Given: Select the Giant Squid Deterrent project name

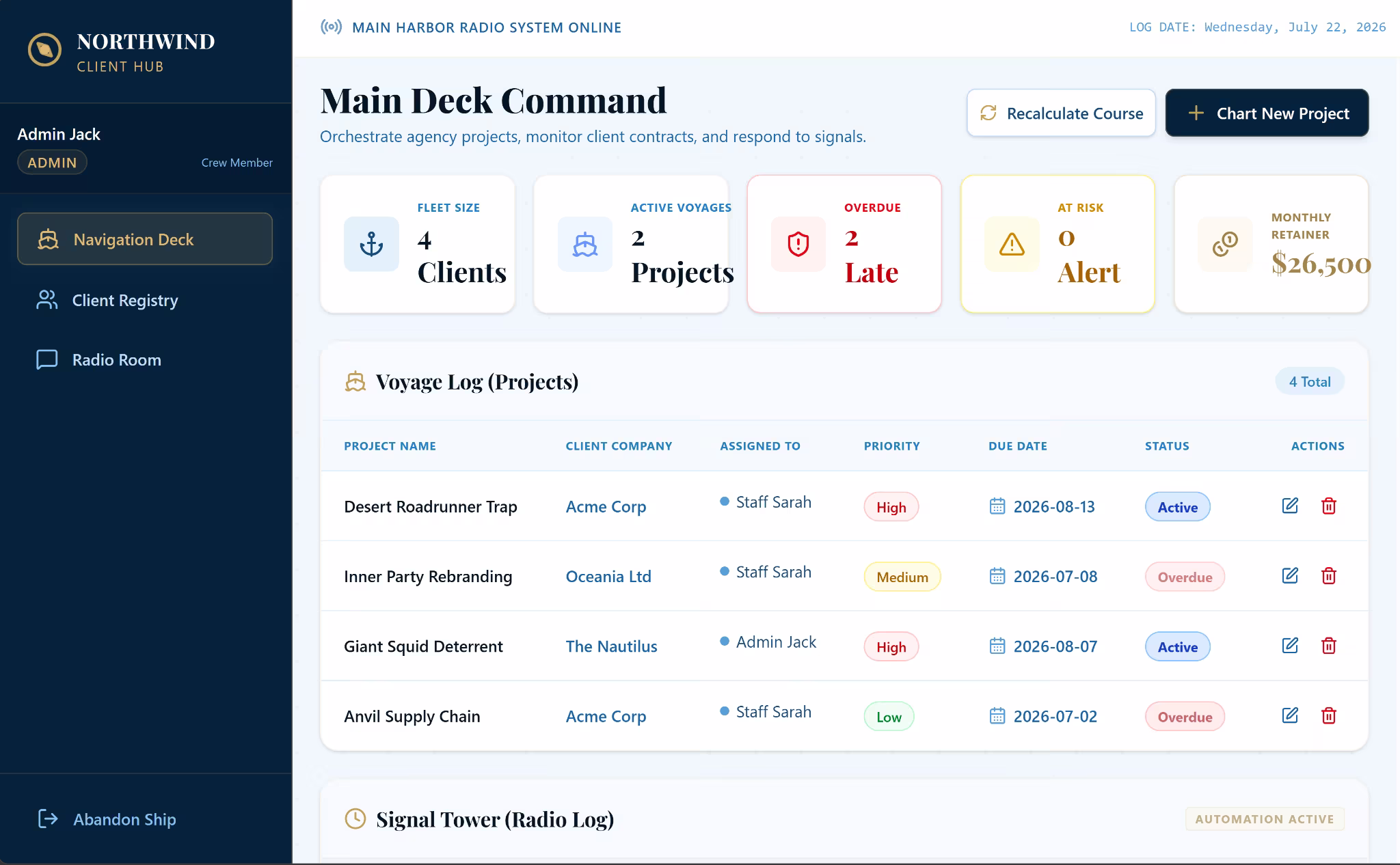Looking at the screenshot, I should tap(423, 646).
